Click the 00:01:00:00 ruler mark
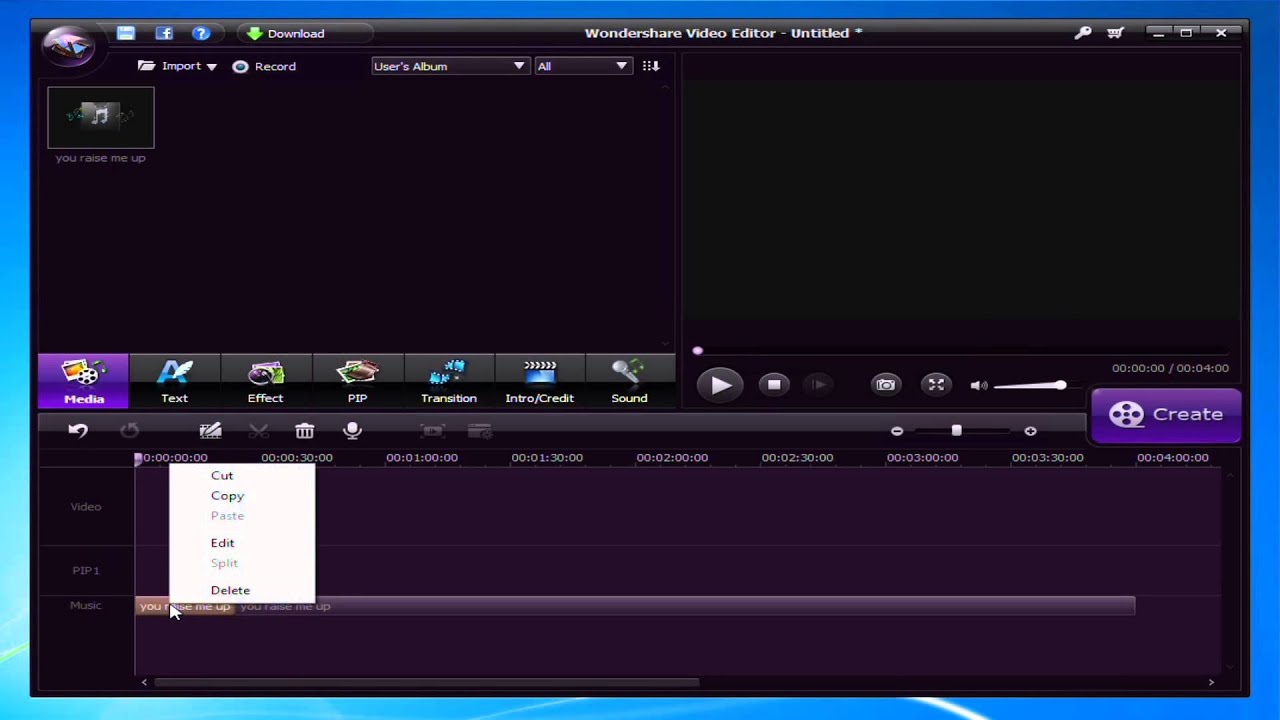This screenshot has height=720, width=1280. coord(422,458)
